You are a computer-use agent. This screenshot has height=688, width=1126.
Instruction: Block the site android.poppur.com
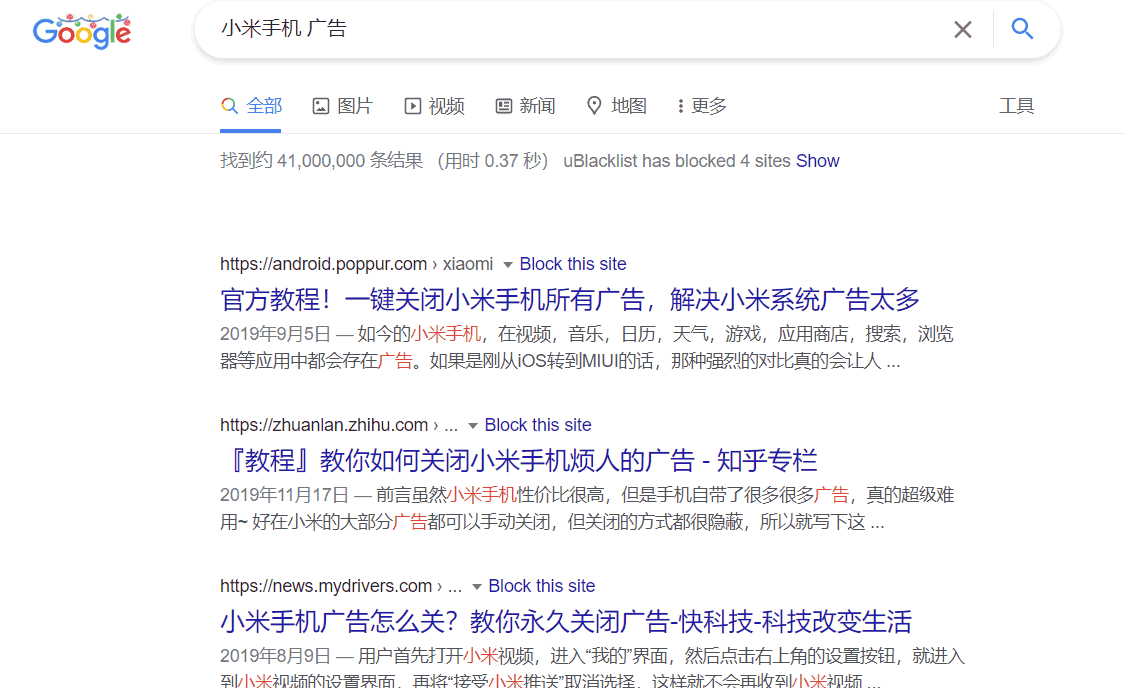coord(573,264)
